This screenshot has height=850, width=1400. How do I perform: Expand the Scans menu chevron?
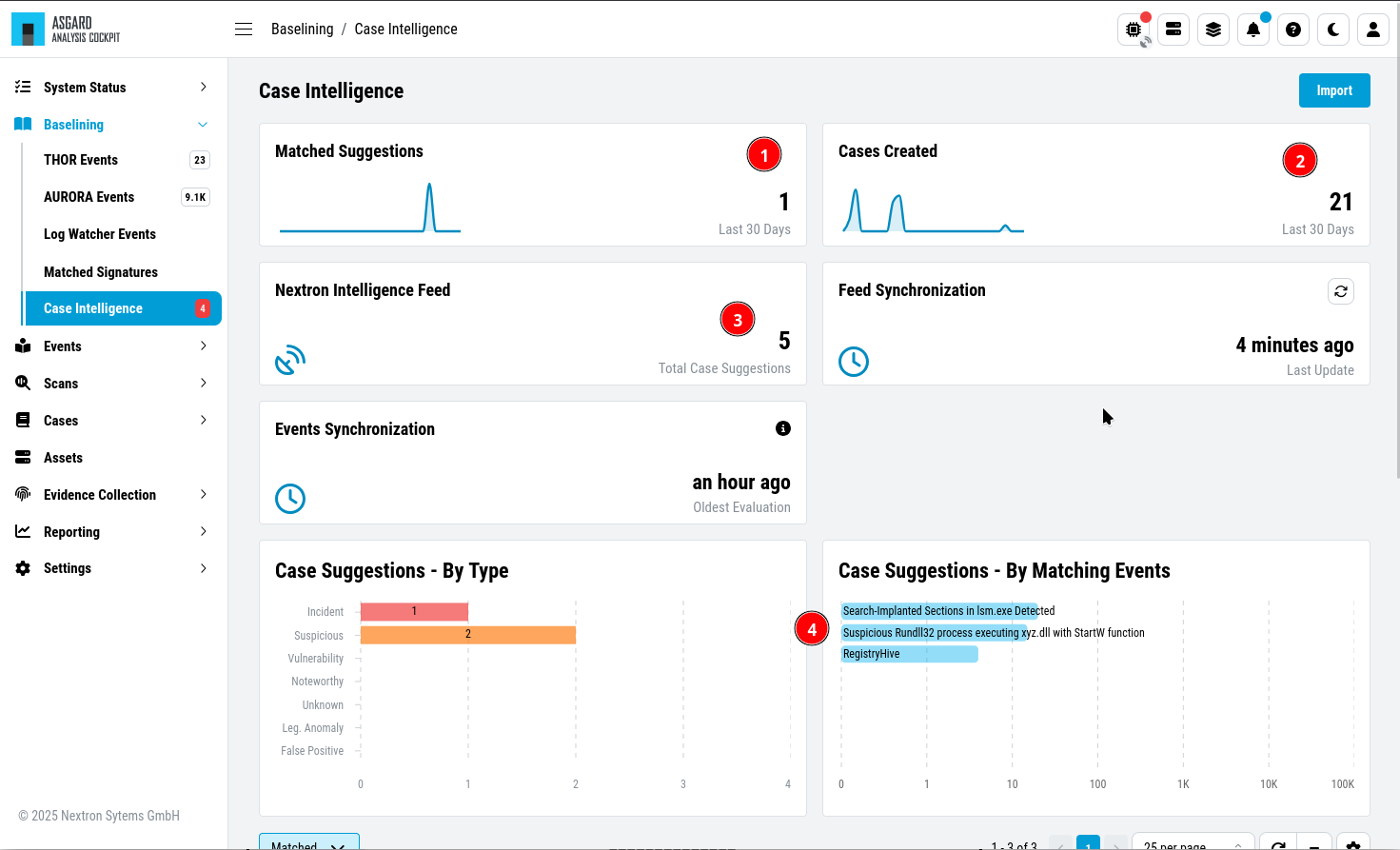click(203, 383)
